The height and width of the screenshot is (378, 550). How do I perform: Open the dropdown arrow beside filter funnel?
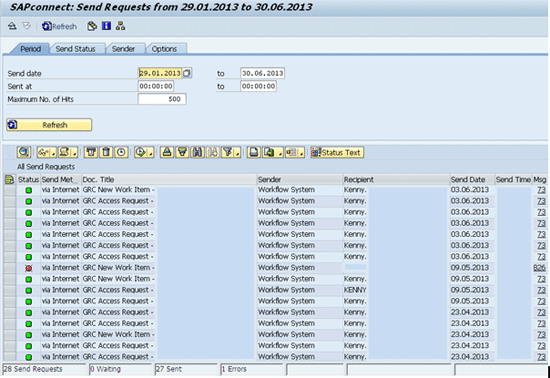point(238,153)
